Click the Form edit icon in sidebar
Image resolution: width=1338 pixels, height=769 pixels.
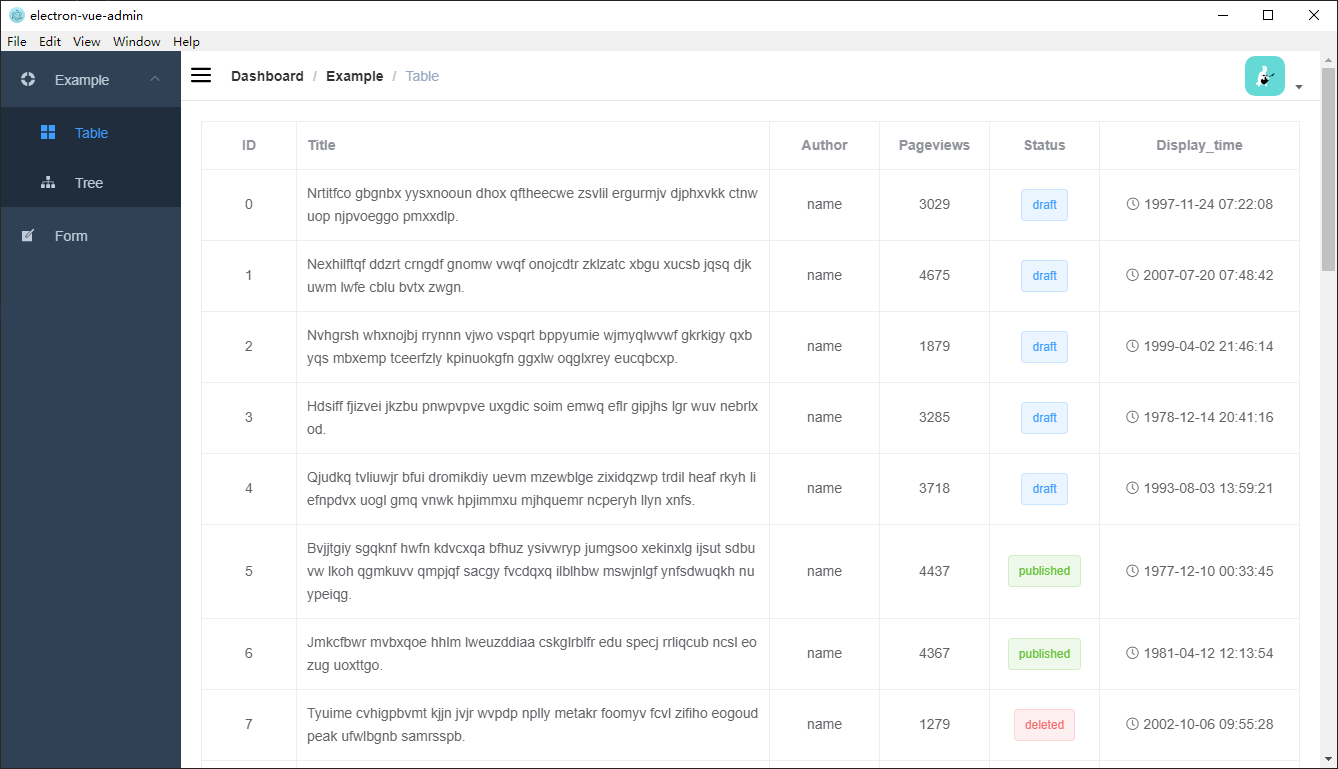pyautogui.click(x=28, y=236)
